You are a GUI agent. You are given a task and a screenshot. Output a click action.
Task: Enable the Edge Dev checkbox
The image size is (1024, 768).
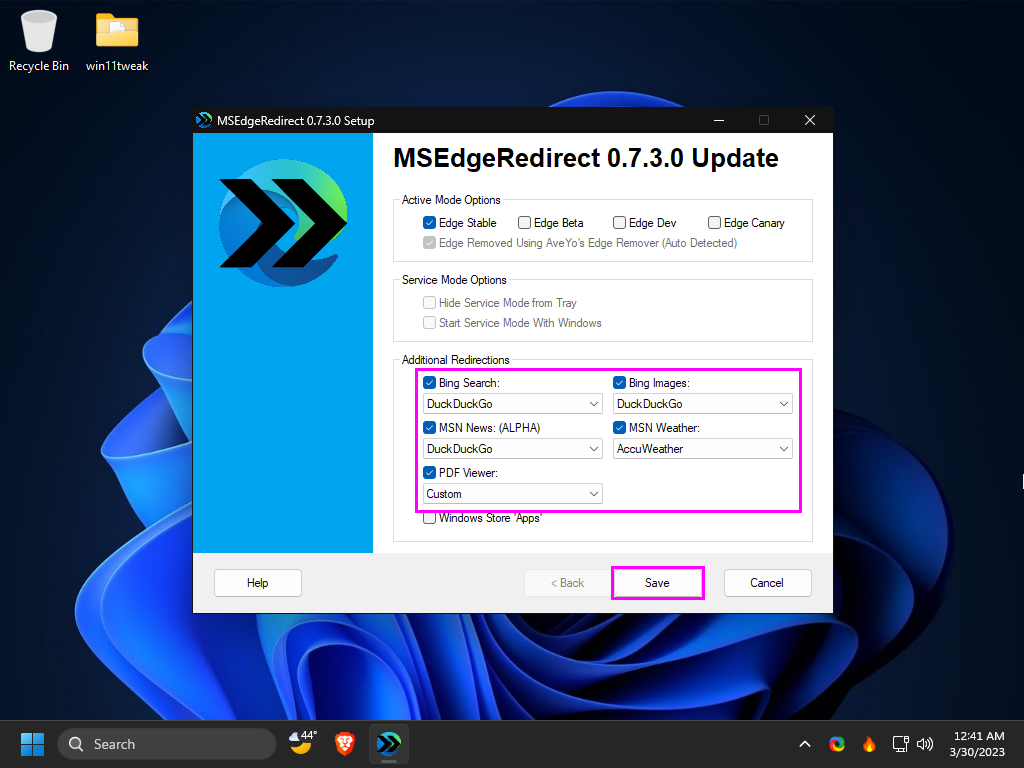(x=619, y=223)
